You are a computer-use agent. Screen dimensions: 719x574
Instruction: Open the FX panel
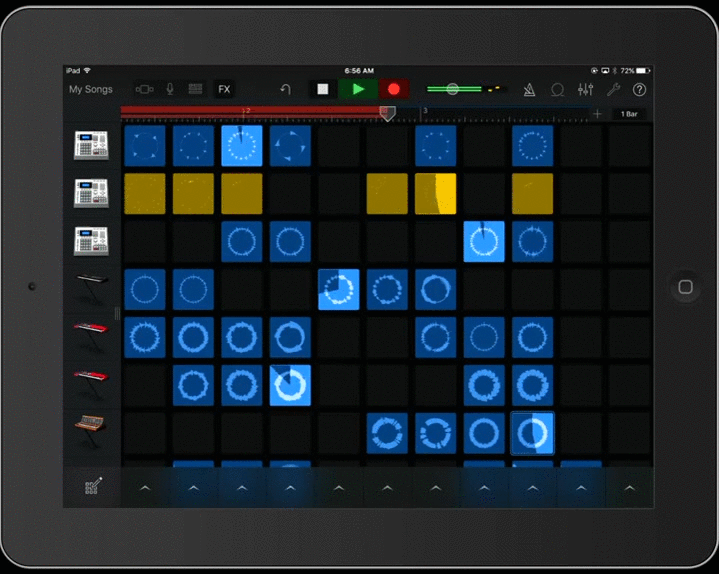click(224, 89)
